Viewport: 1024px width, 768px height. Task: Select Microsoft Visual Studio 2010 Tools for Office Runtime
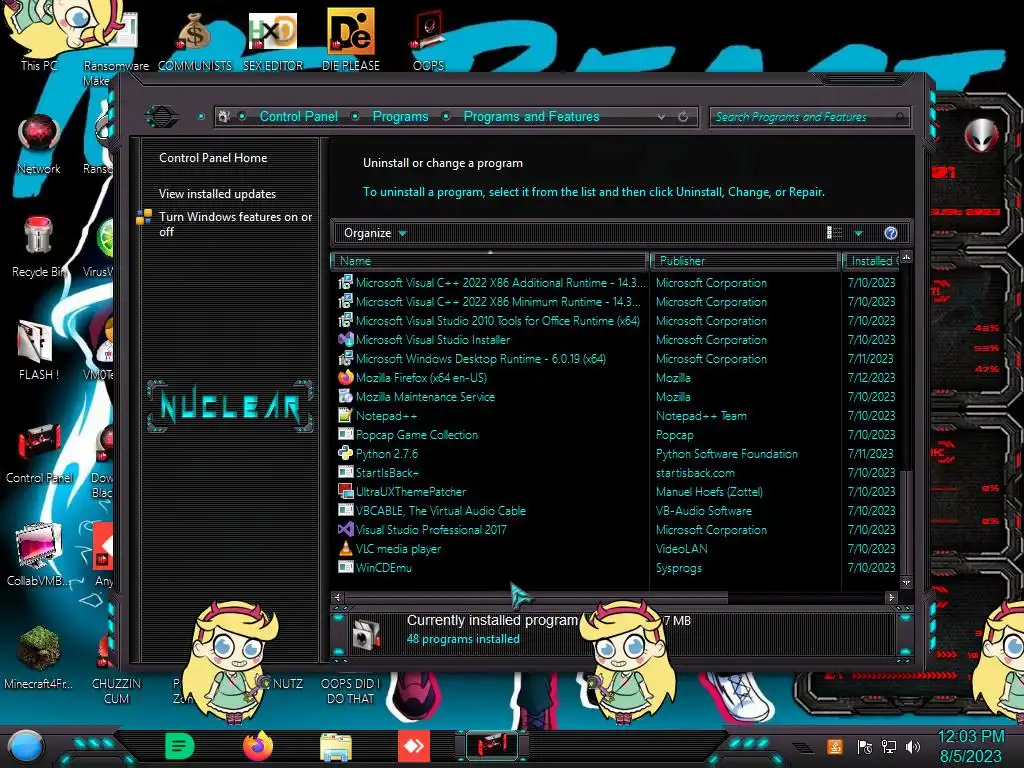coord(498,321)
